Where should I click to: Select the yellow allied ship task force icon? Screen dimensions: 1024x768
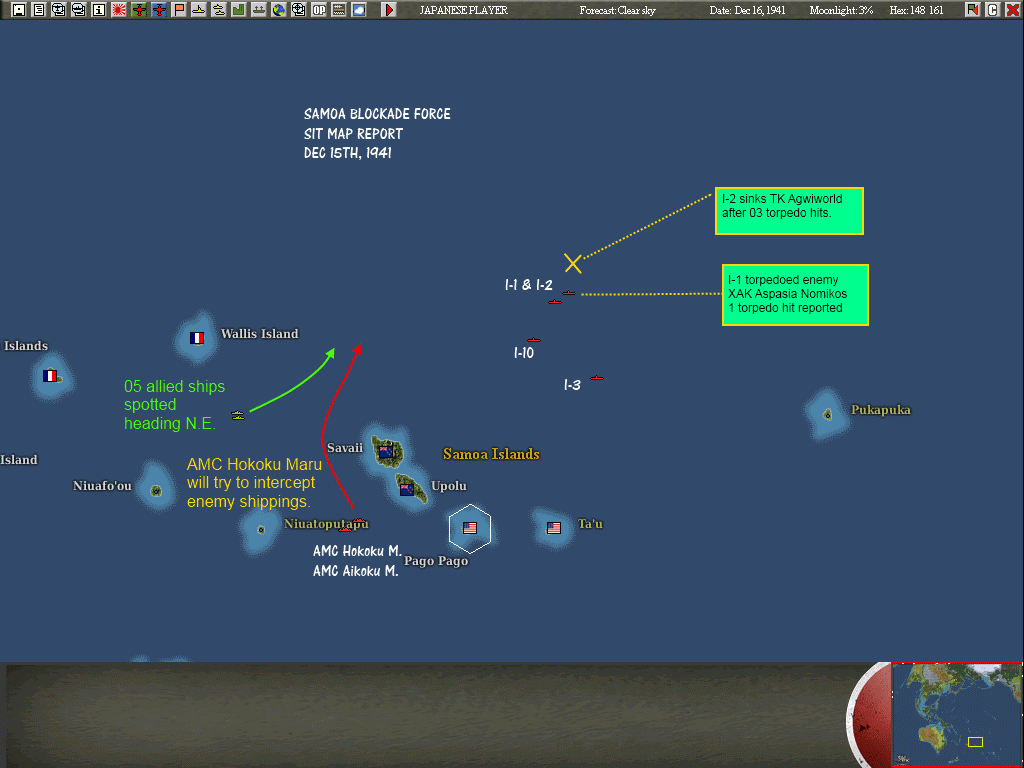pyautogui.click(x=238, y=415)
